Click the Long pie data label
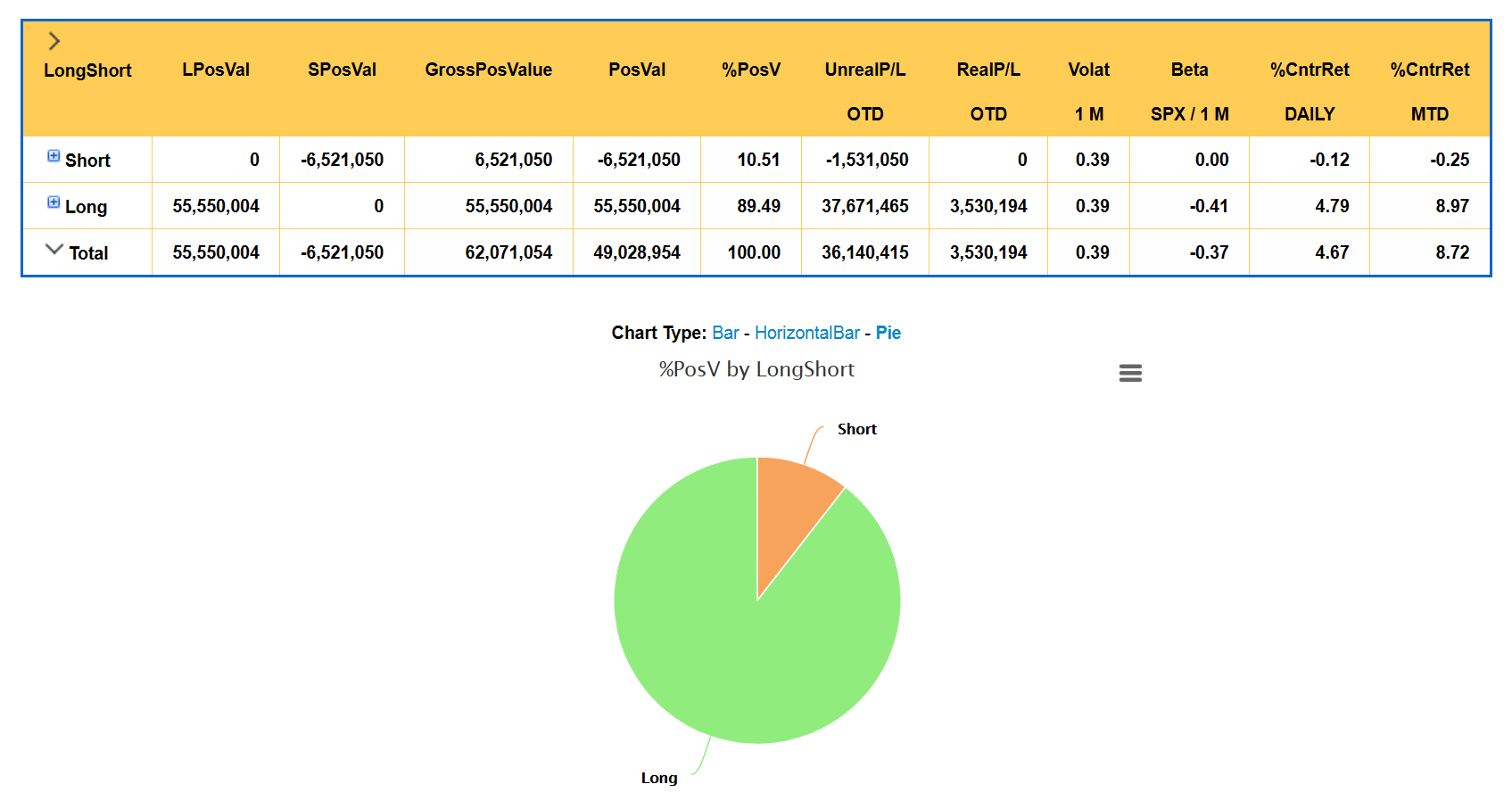 [x=659, y=778]
